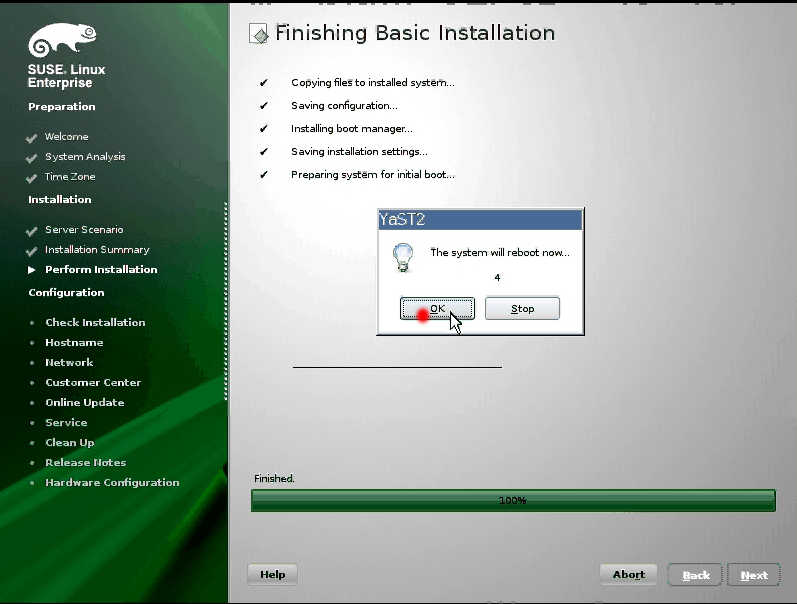The width and height of the screenshot is (797, 604).
Task: Click 'The system will reboot now...' message
Action: [500, 252]
